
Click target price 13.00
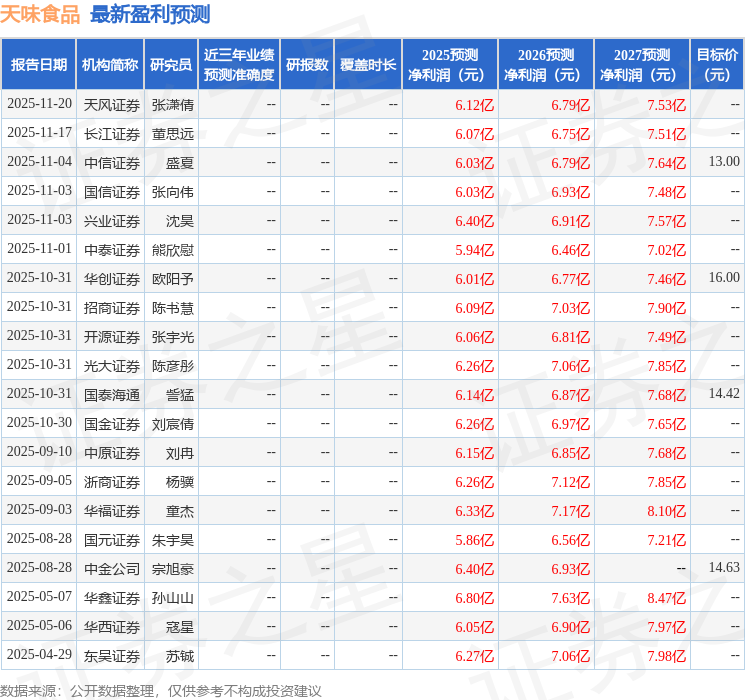click(x=724, y=162)
